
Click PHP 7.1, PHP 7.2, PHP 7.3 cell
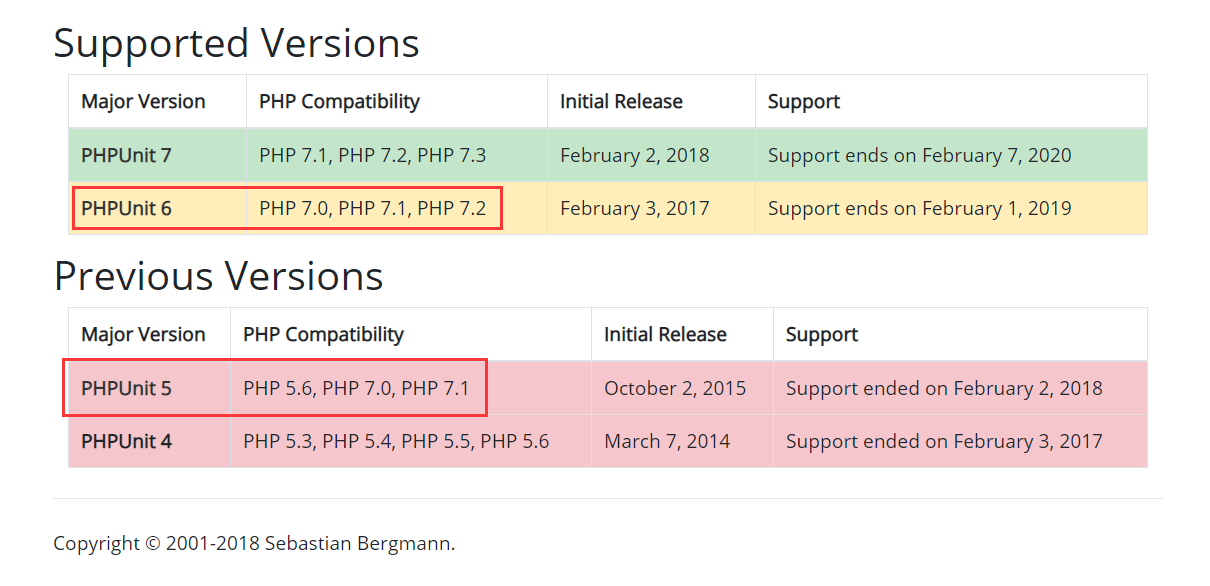(372, 155)
